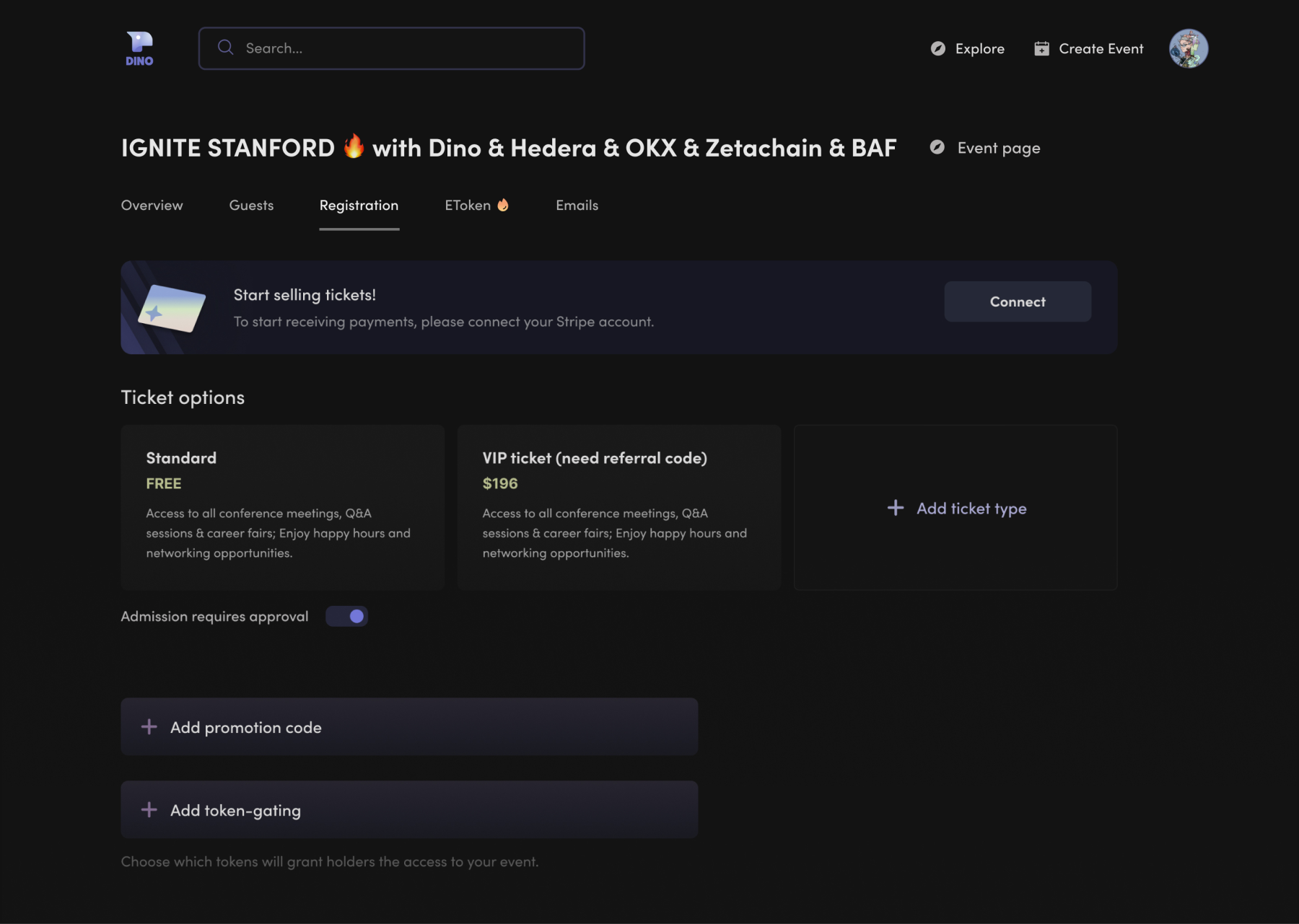The height and width of the screenshot is (924, 1299).
Task: Click the Create Event calendar icon
Action: pyautogui.click(x=1041, y=48)
